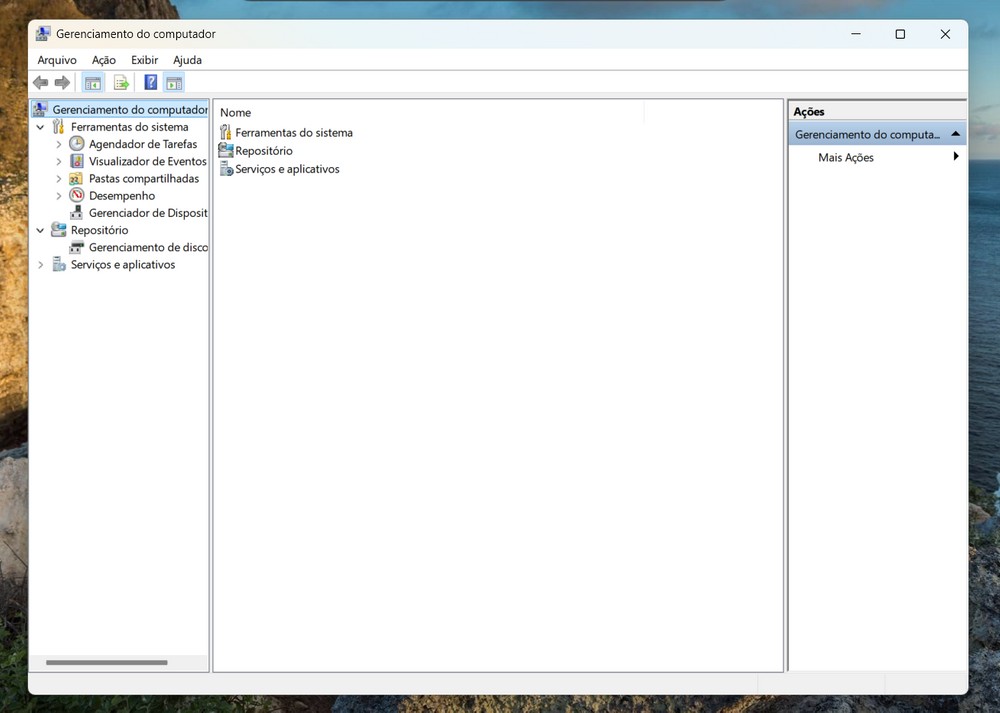Screen dimensions: 1000x713
Task: Open the Exibir menu
Action: coord(144,60)
